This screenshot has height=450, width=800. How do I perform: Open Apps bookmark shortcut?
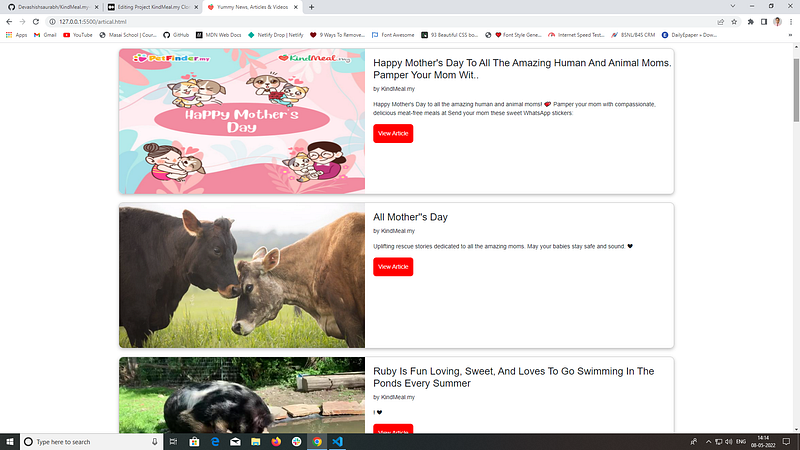(16, 35)
